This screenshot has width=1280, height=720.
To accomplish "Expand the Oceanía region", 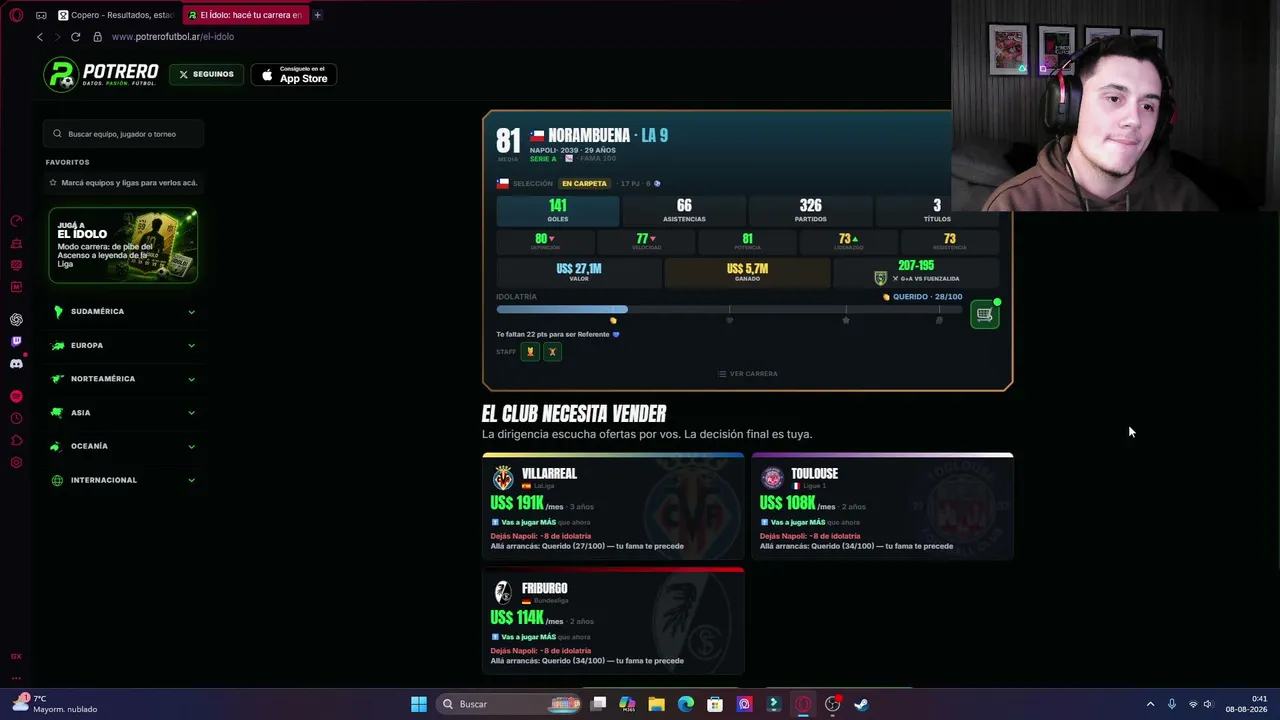I will coord(123,446).
